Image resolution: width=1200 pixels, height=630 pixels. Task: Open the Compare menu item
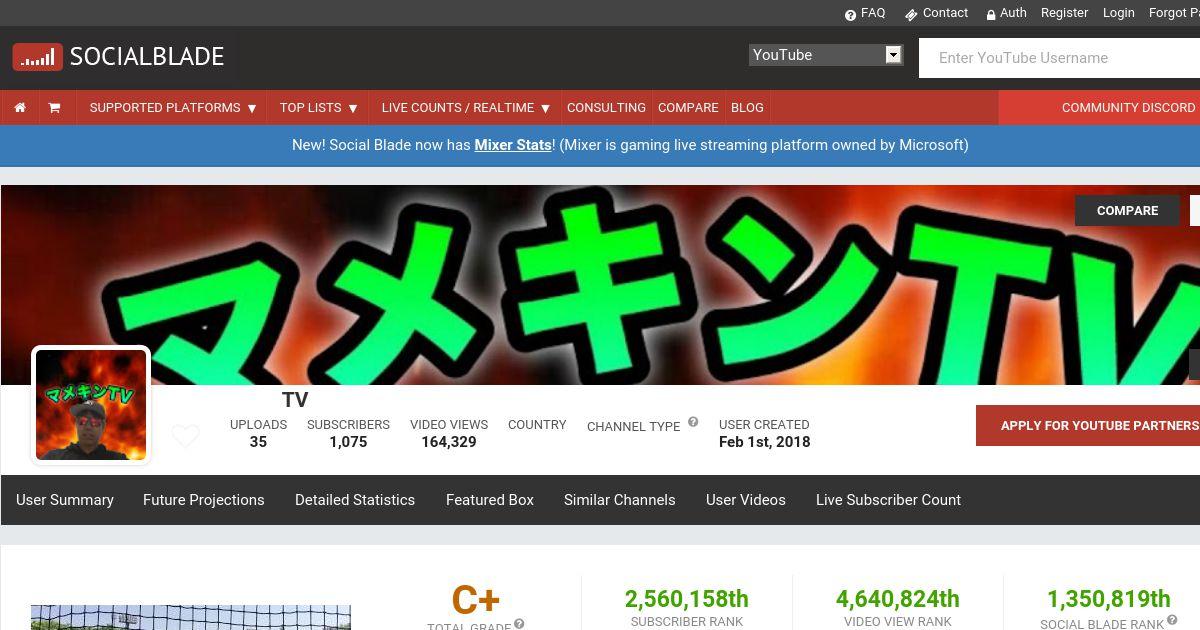pos(688,107)
